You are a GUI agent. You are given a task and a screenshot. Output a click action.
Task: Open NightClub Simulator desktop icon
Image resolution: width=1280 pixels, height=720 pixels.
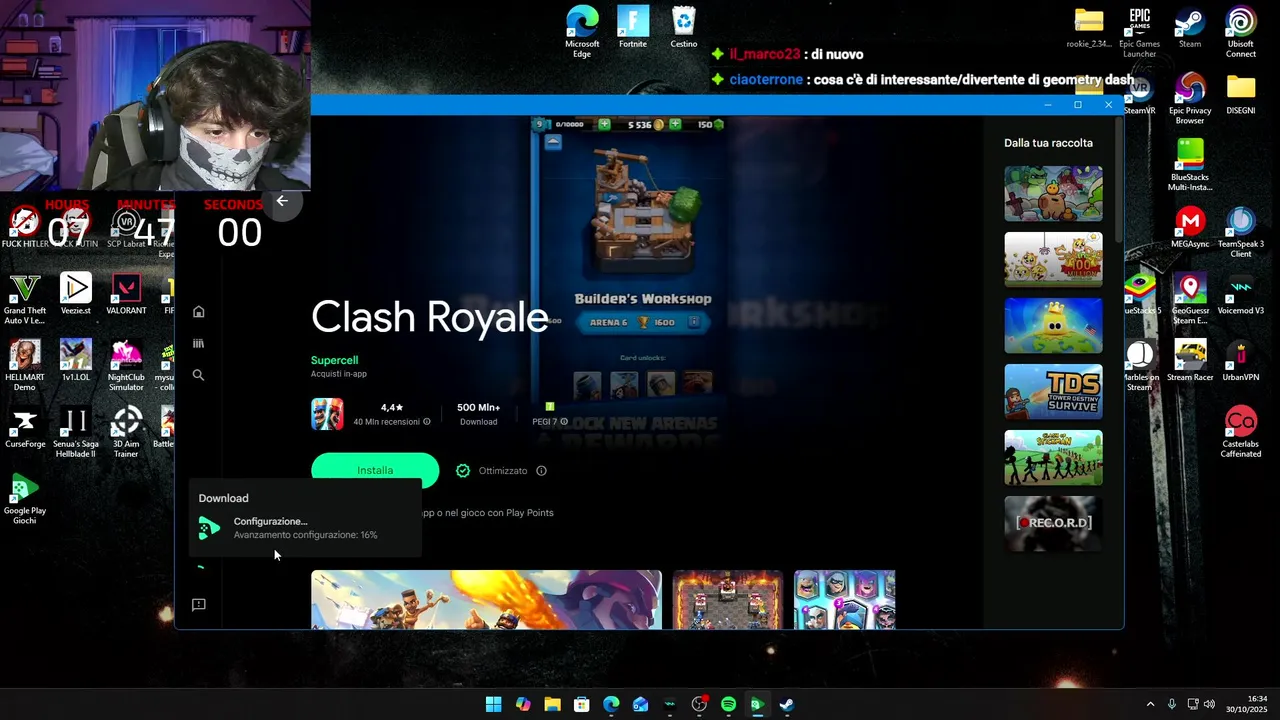tap(126, 365)
